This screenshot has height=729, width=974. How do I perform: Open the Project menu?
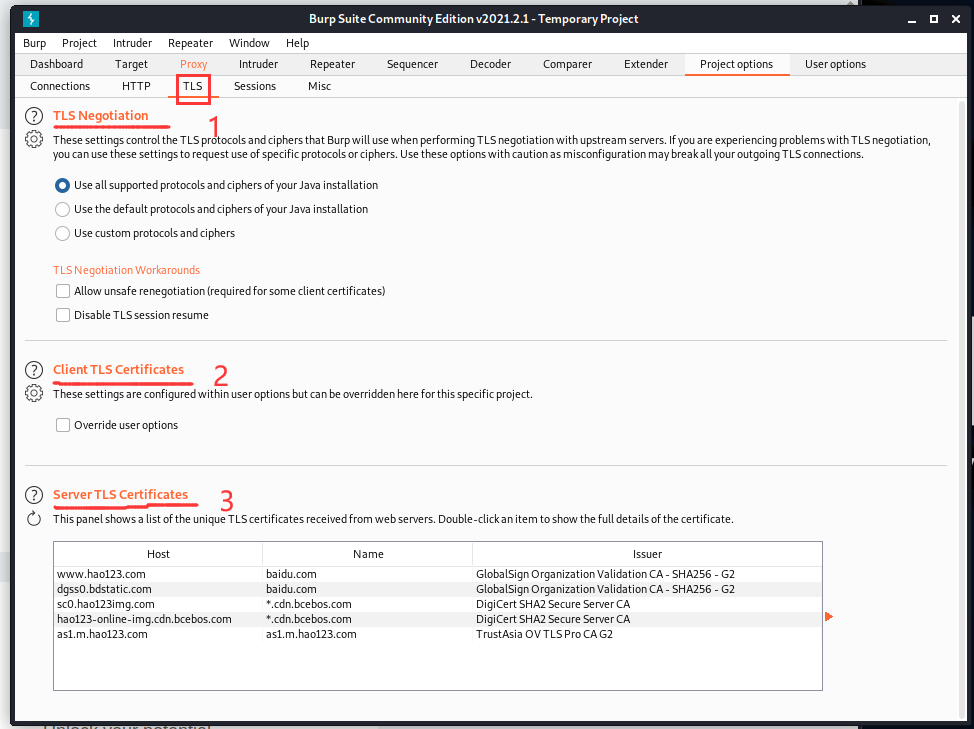point(80,43)
